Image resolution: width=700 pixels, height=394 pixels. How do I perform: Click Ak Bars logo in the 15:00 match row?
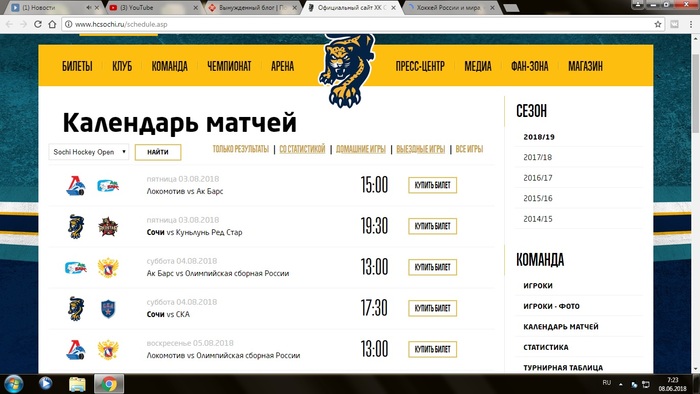point(108,186)
